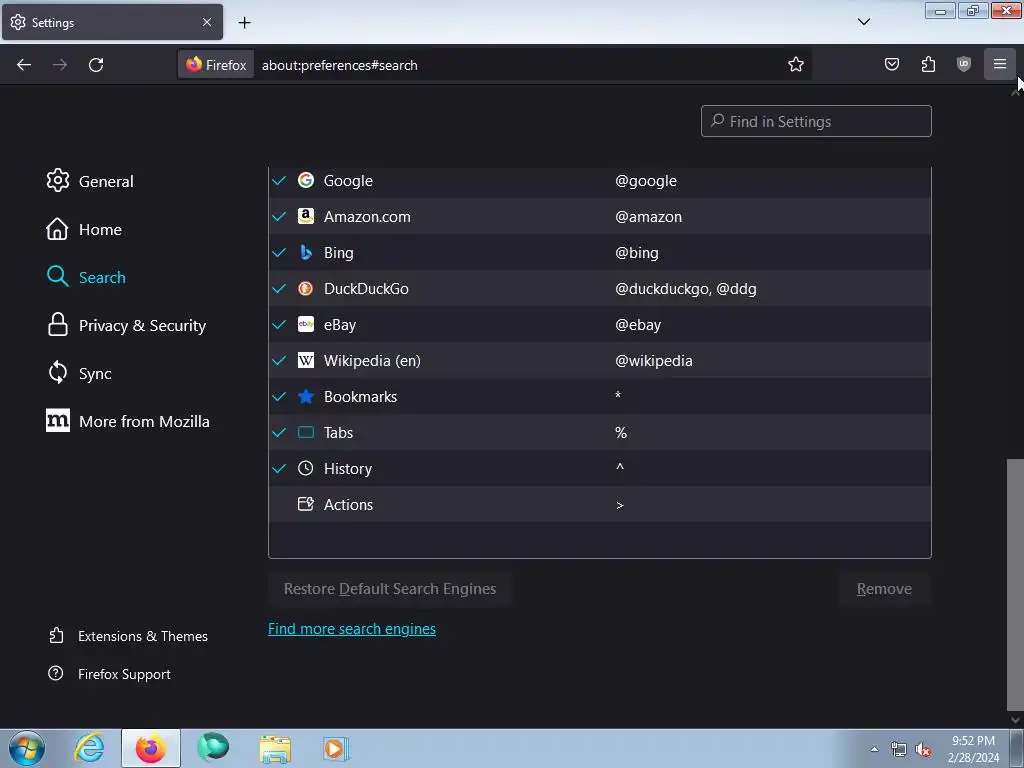Open Find more search engines link
The width and height of the screenshot is (1024, 768).
(352, 629)
